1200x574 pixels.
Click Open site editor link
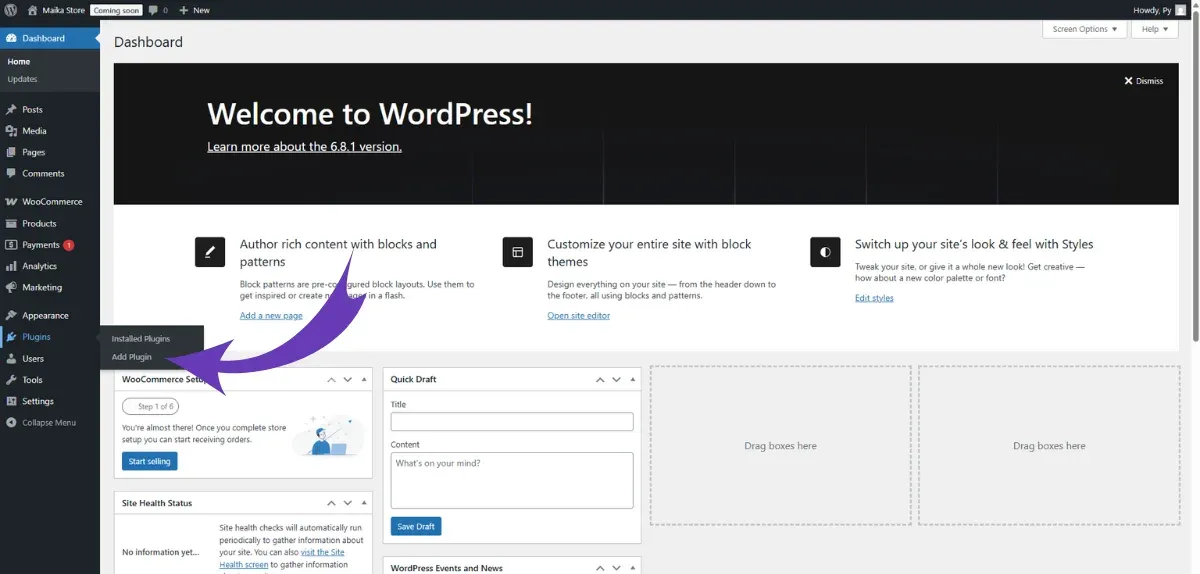point(578,316)
